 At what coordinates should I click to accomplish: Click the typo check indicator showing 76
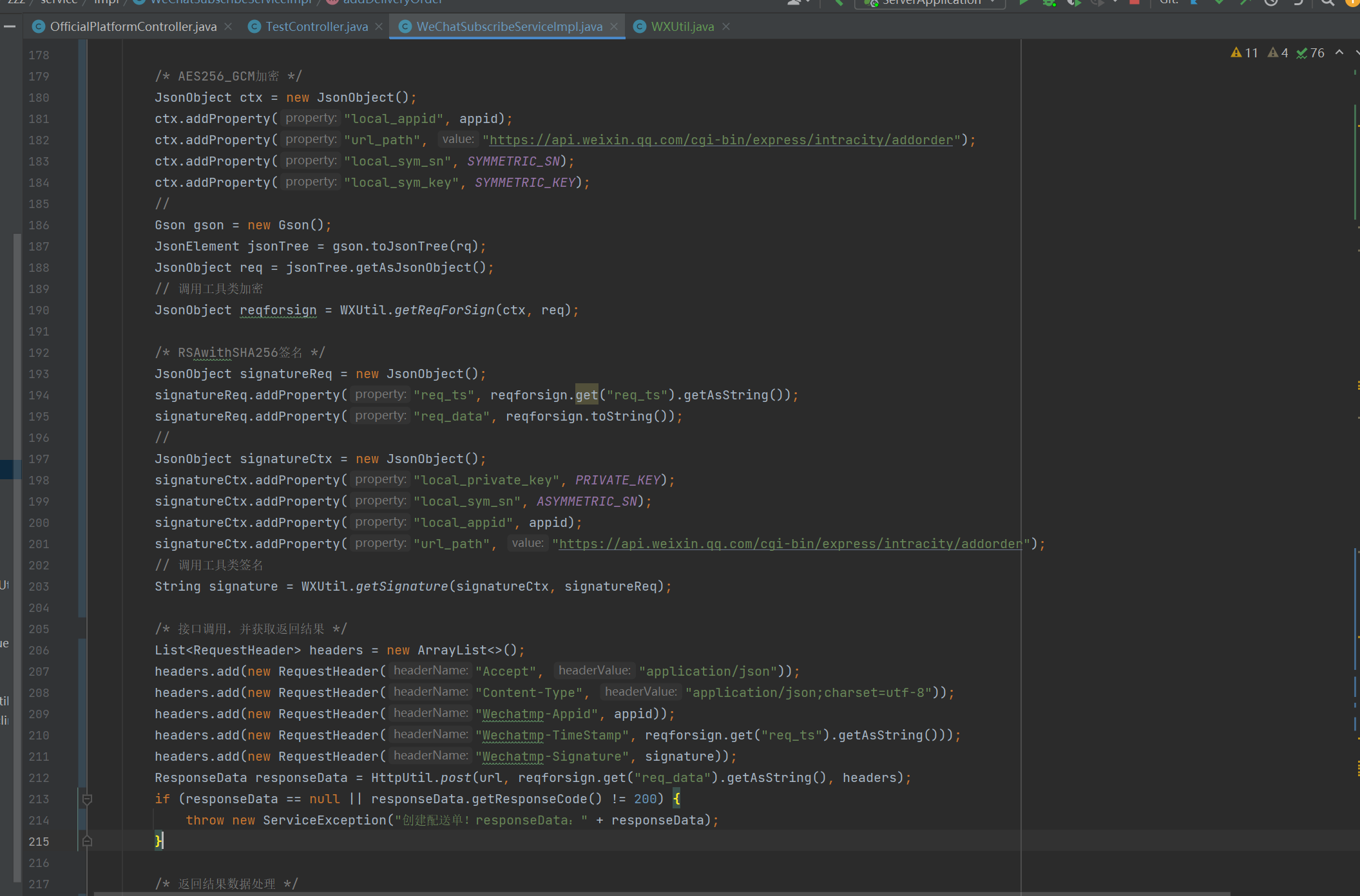click(x=1310, y=53)
